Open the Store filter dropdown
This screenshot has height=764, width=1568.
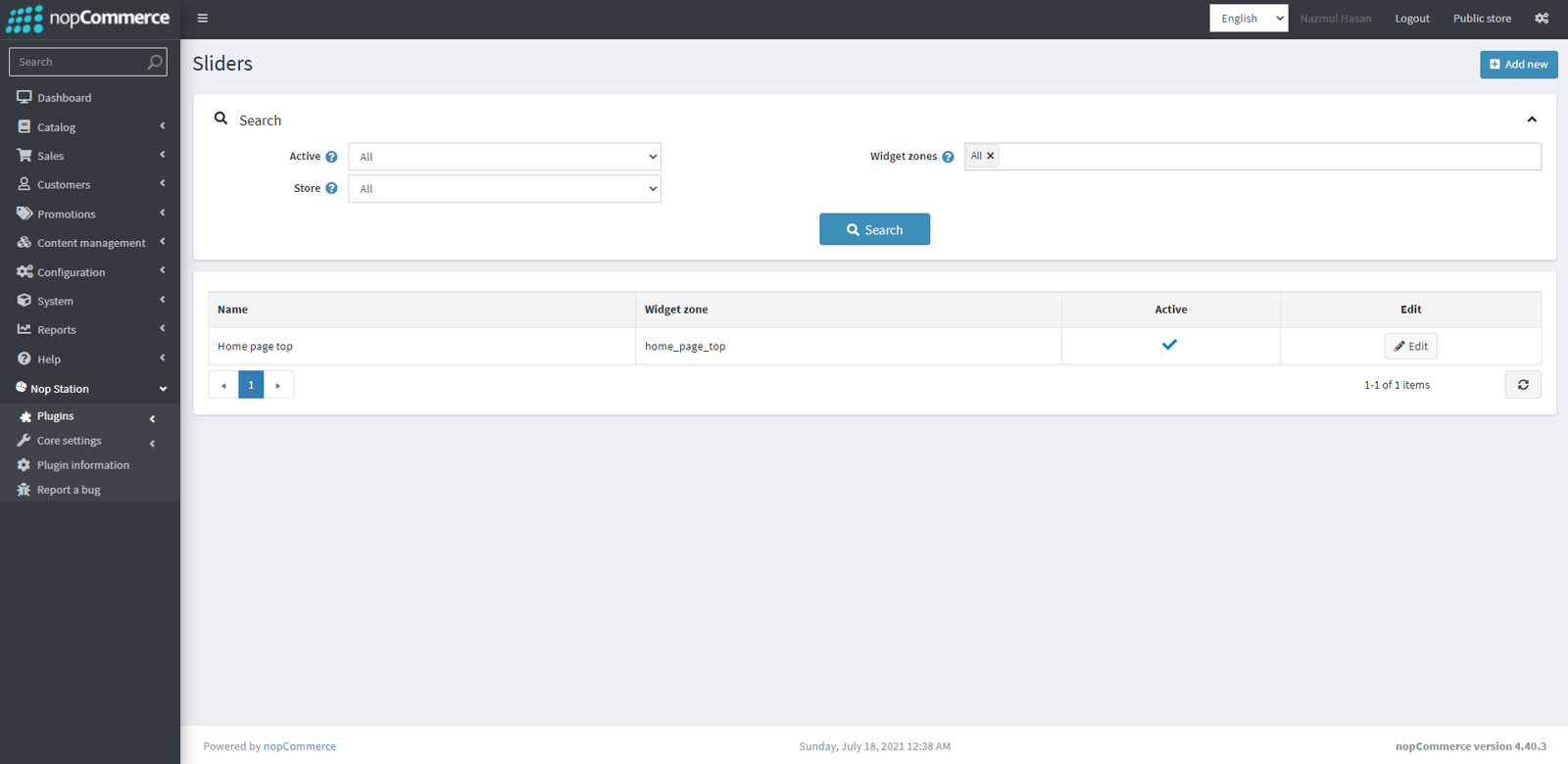pyautogui.click(x=505, y=188)
